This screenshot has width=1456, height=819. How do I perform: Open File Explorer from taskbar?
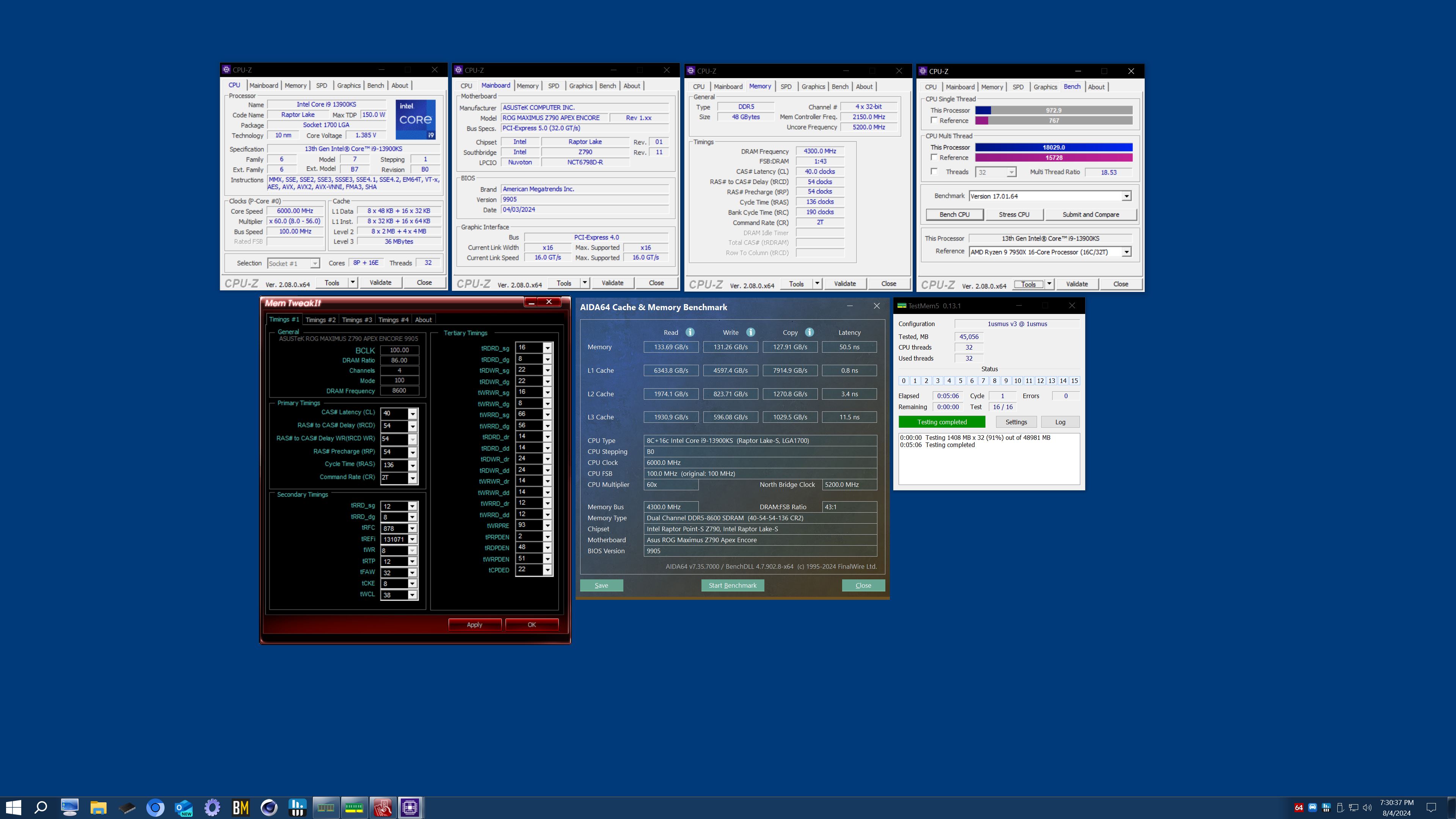(x=98, y=807)
